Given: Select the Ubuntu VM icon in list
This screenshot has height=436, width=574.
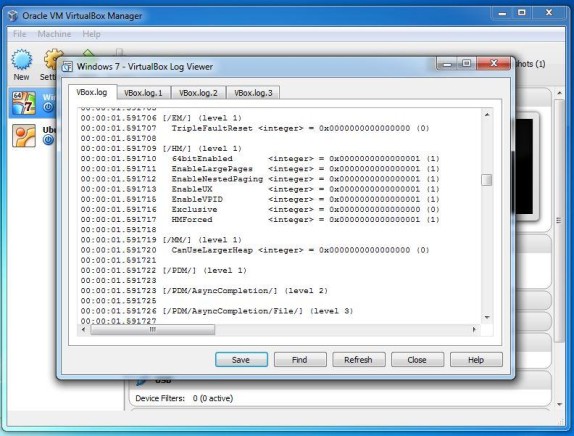Looking at the screenshot, I should (x=24, y=135).
